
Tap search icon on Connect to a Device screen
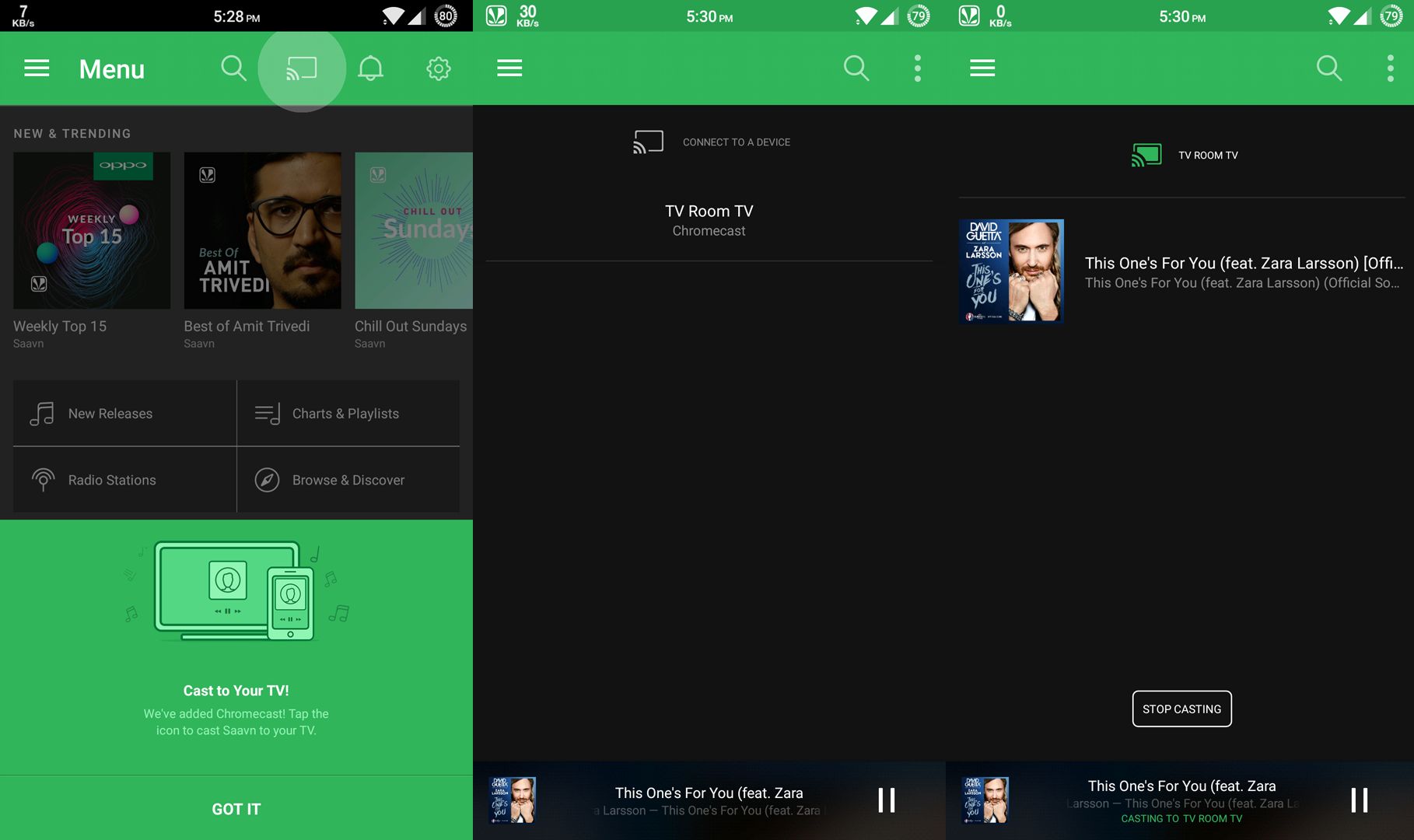(x=856, y=68)
